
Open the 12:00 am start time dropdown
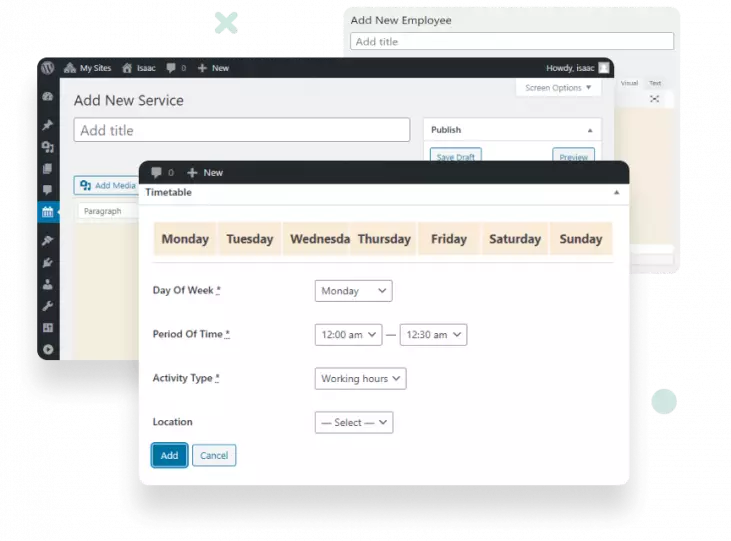(x=348, y=335)
